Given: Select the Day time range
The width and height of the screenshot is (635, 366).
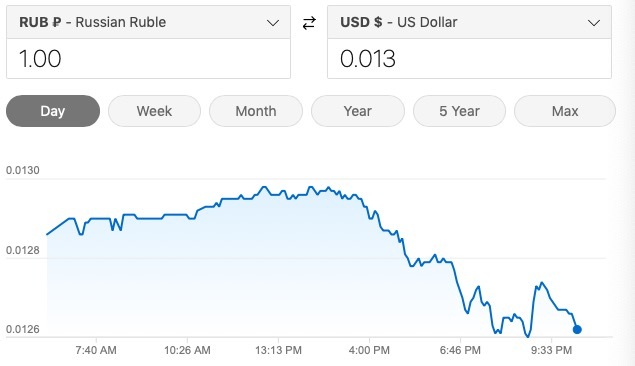Looking at the screenshot, I should click(53, 111).
